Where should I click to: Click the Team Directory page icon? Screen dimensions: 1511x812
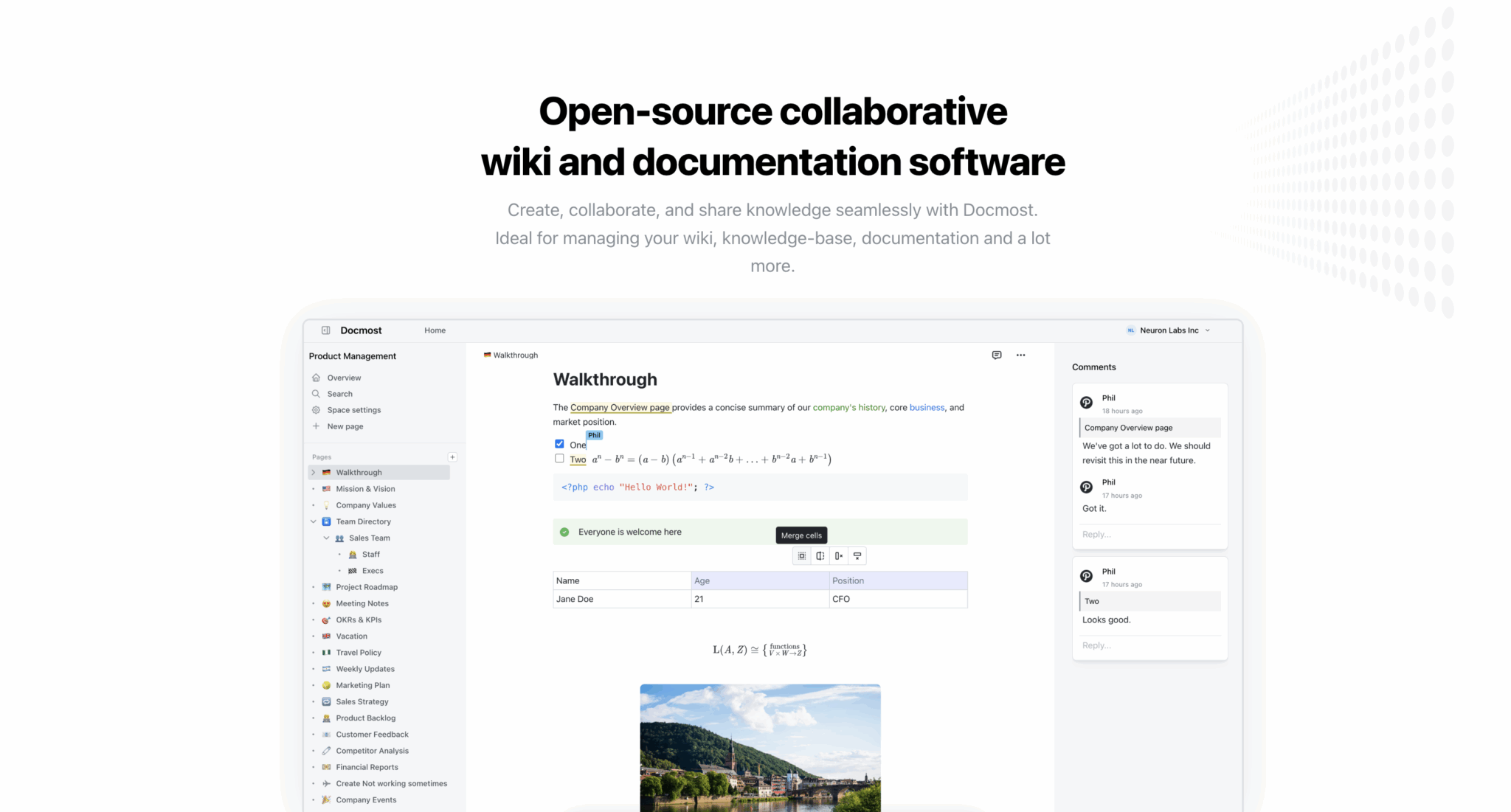[326, 521]
